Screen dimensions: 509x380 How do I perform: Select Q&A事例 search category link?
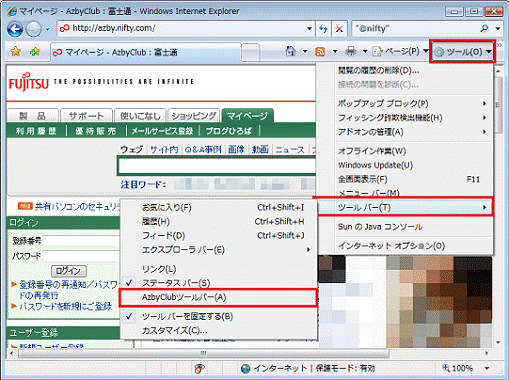tap(203, 150)
